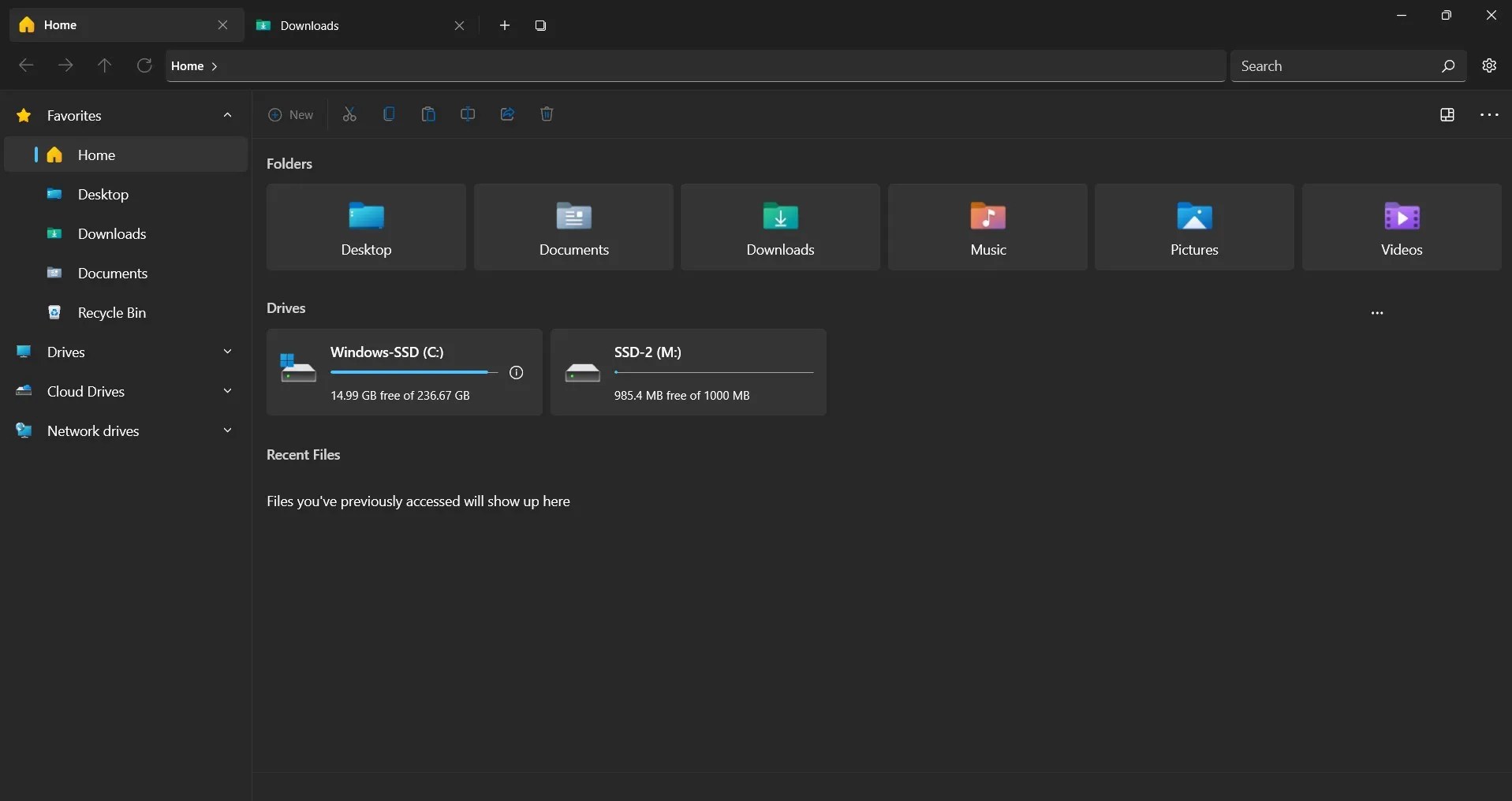Collapse the Favorites section
Viewport: 1512px width, 801px height.
click(227, 116)
